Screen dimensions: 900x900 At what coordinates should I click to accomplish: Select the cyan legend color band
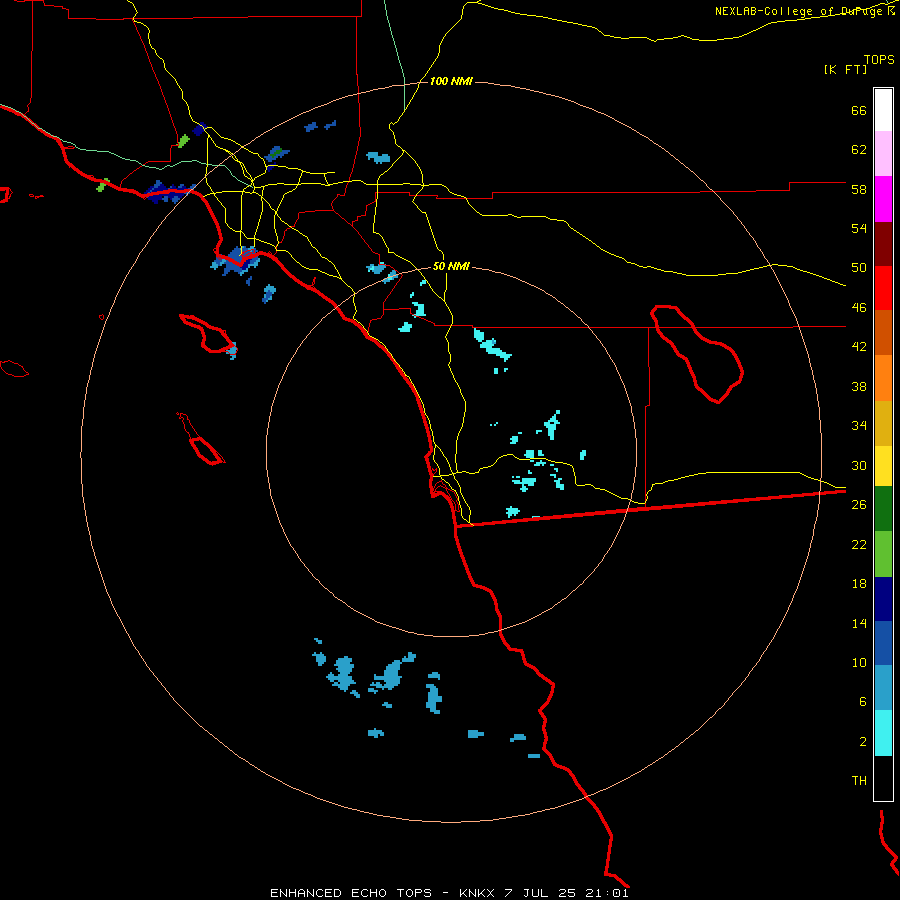[883, 733]
